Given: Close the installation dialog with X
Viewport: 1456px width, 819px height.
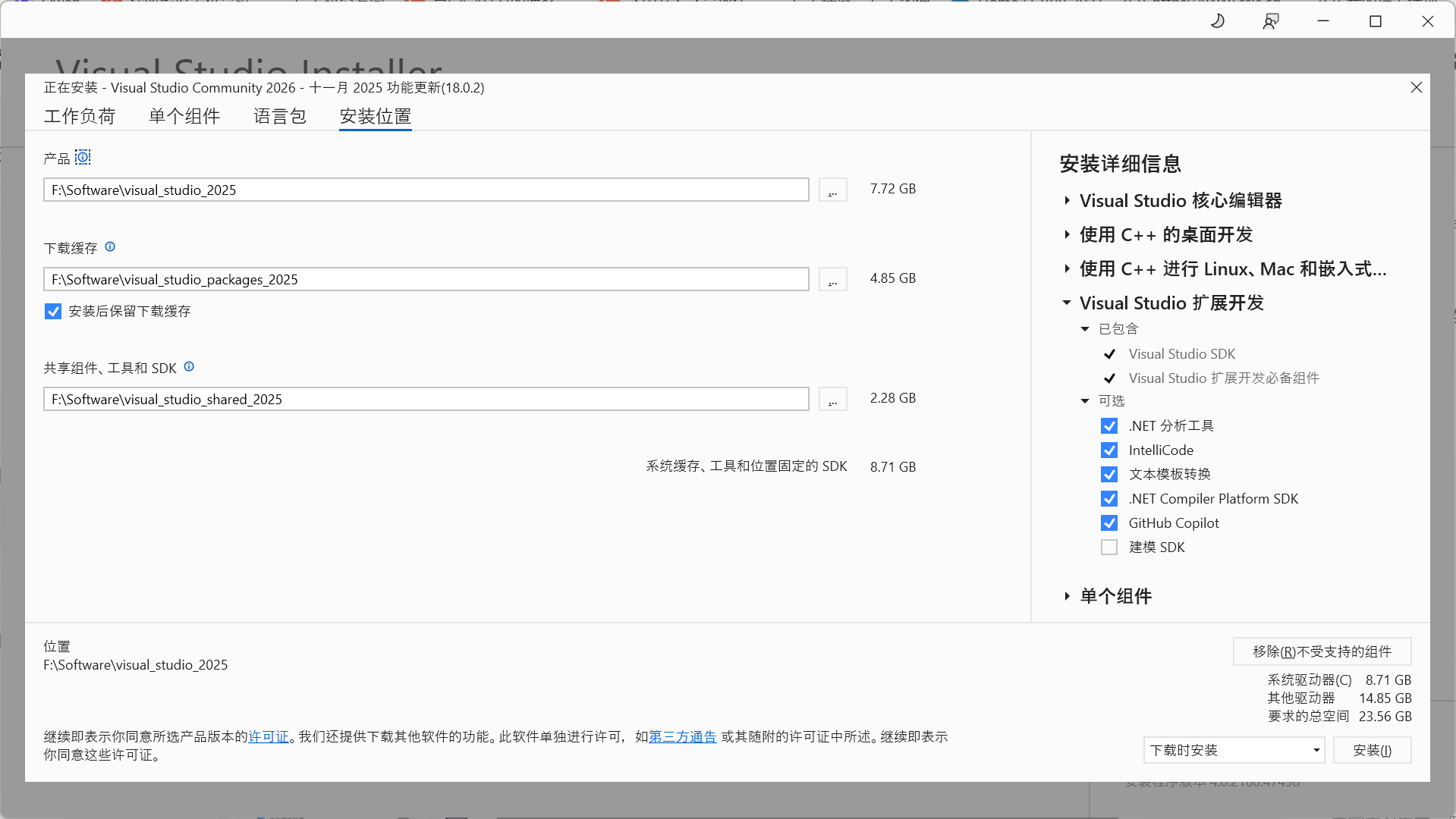Looking at the screenshot, I should point(1416,88).
